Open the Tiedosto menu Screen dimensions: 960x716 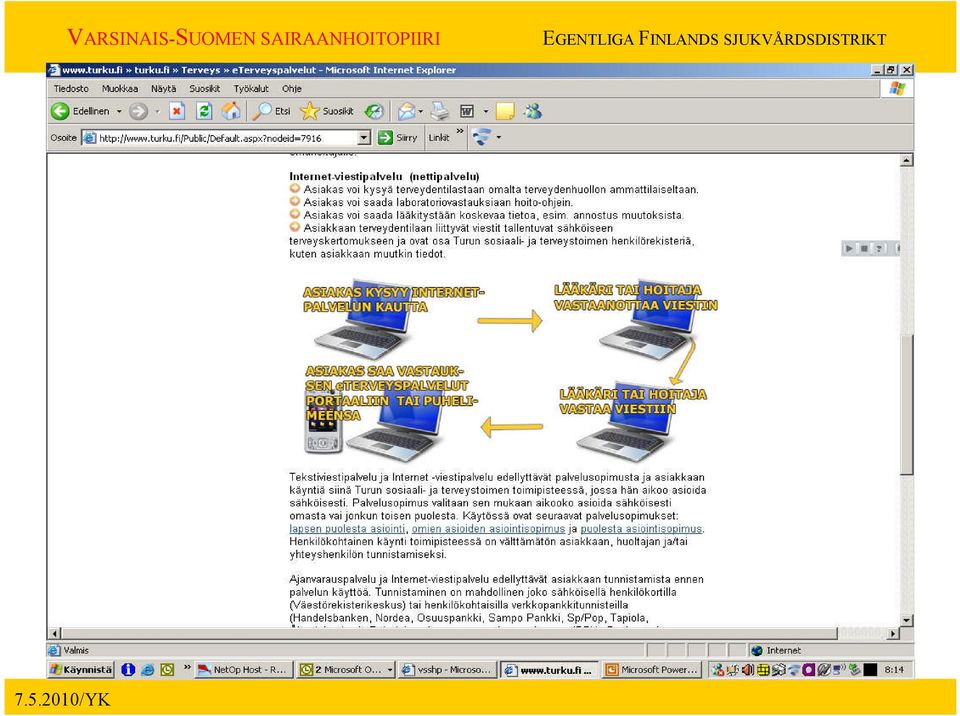tap(71, 89)
